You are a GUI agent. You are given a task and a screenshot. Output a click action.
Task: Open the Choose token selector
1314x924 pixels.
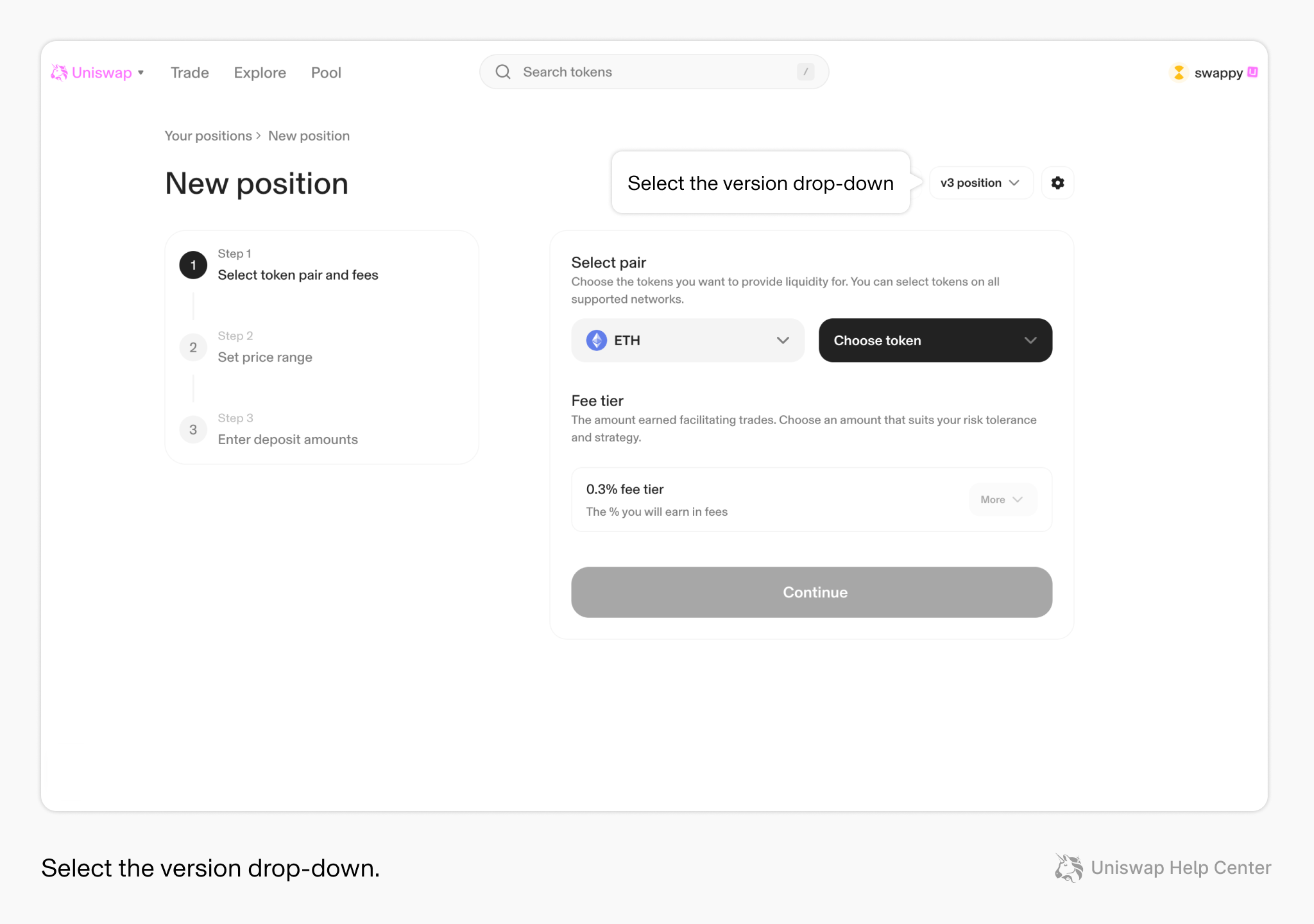(935, 340)
